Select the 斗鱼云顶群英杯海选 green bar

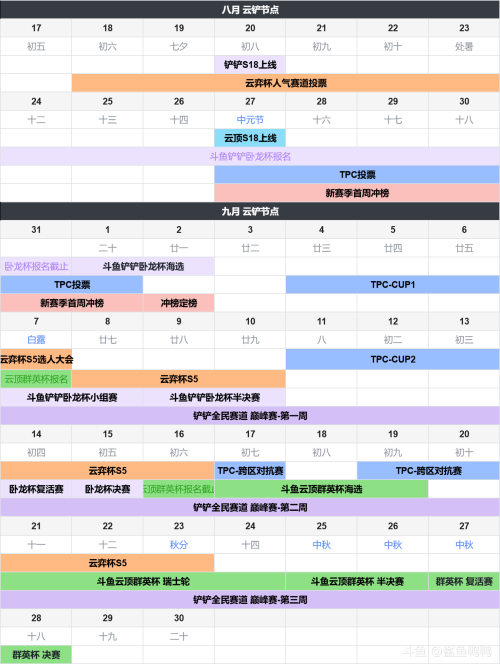(x=321, y=489)
